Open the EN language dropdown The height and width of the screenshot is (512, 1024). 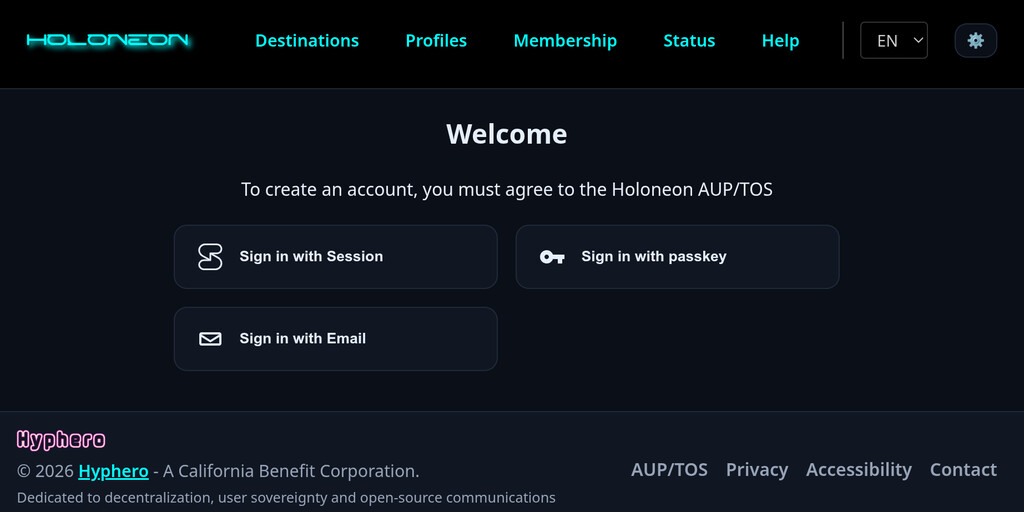[893, 41]
